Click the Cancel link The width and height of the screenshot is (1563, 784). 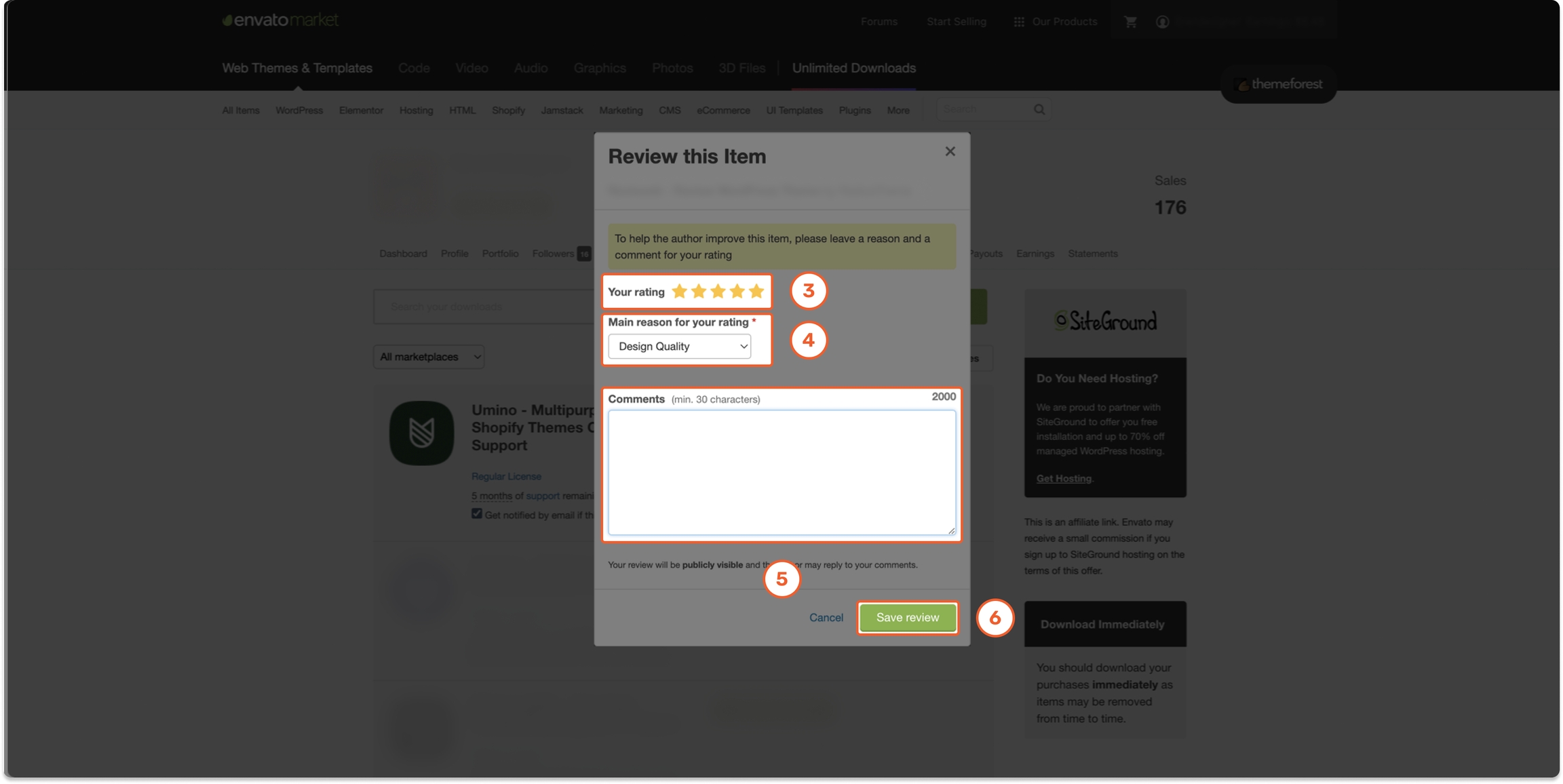[826, 618]
